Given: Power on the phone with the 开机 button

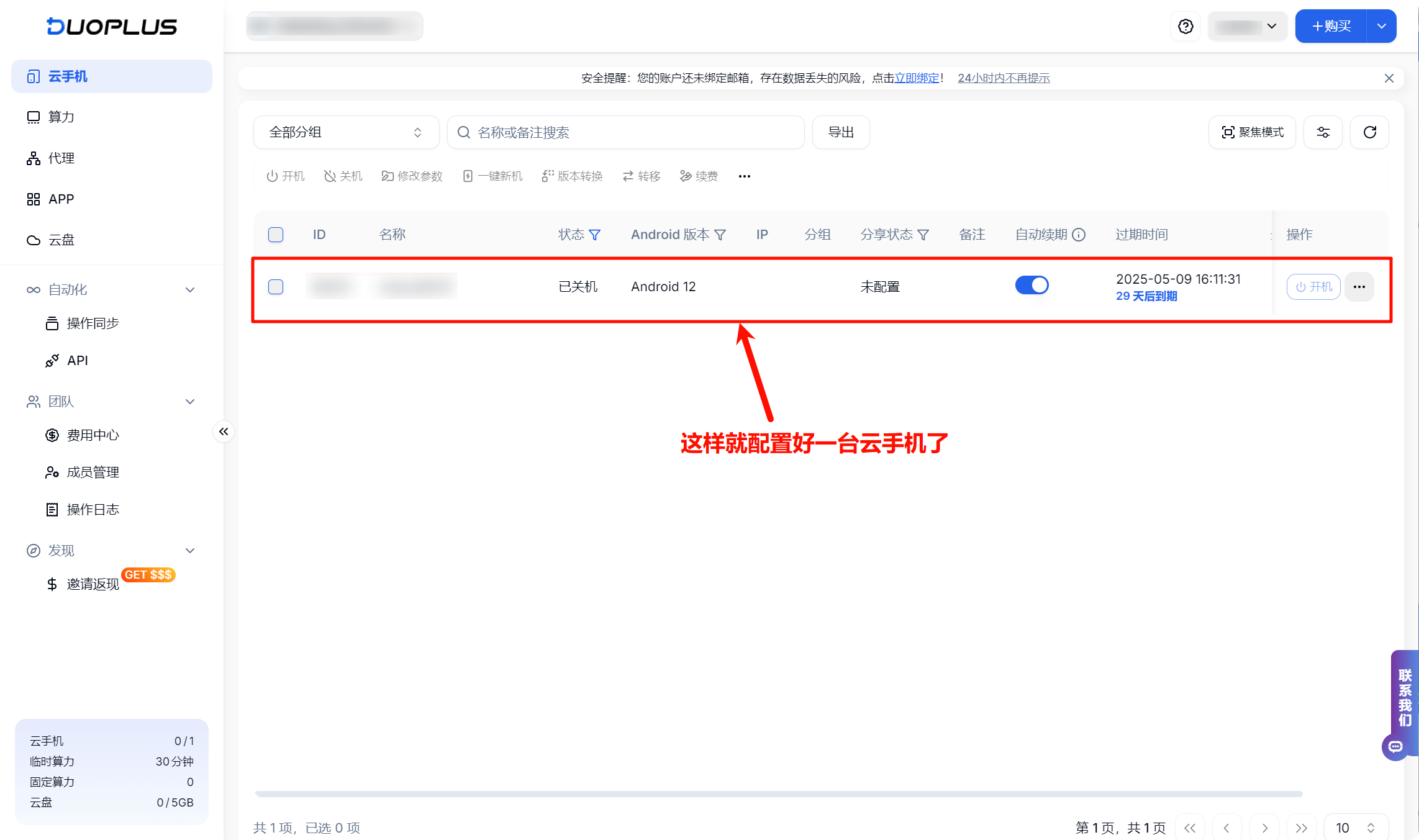Looking at the screenshot, I should click(x=1313, y=287).
